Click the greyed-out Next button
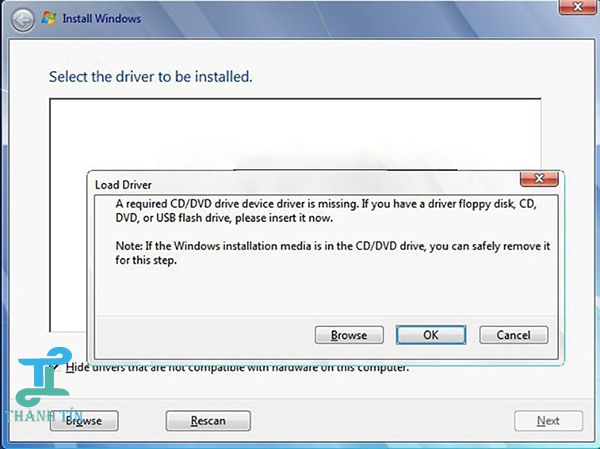The height and width of the screenshot is (449, 600). point(548,421)
